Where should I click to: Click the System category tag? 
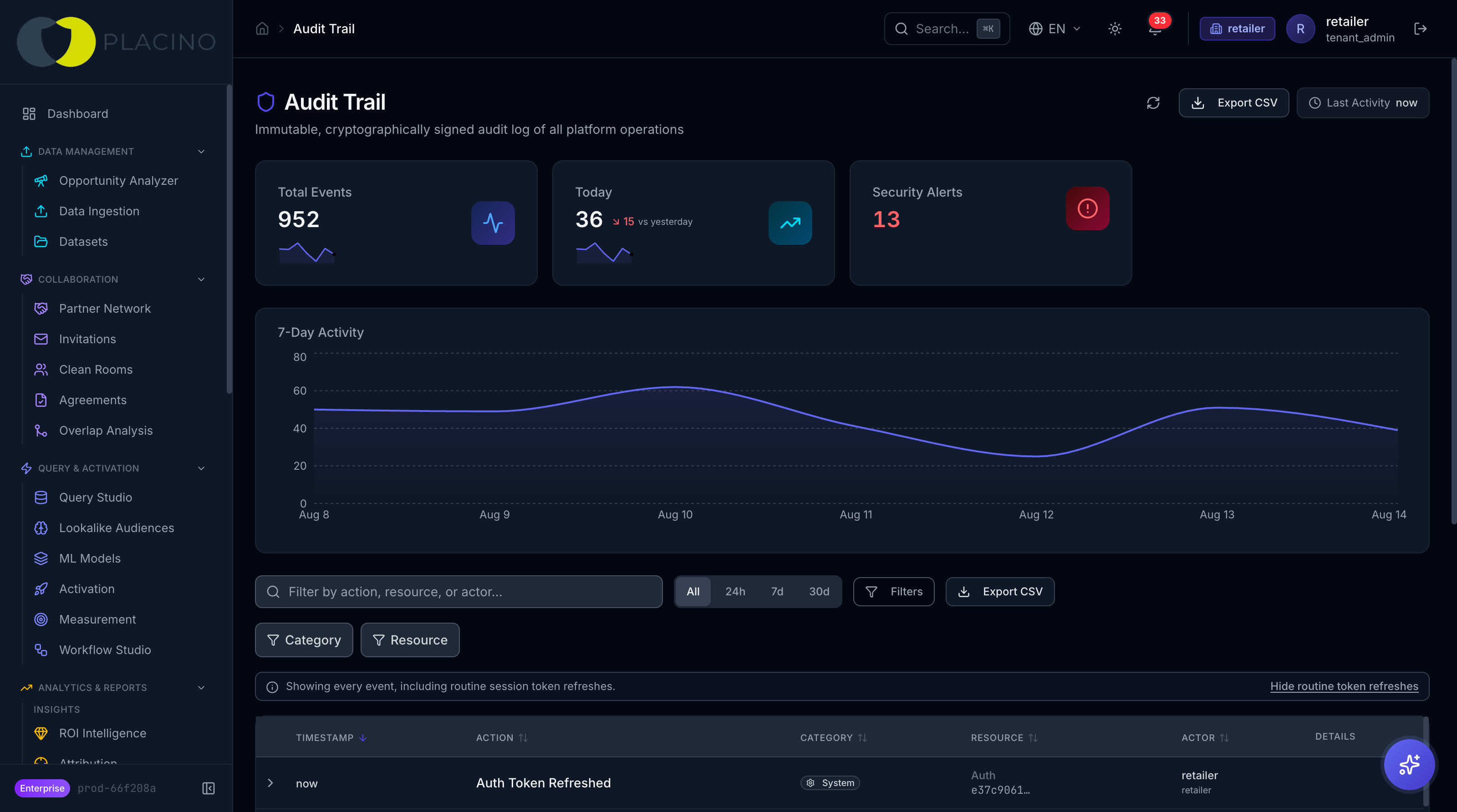click(830, 782)
